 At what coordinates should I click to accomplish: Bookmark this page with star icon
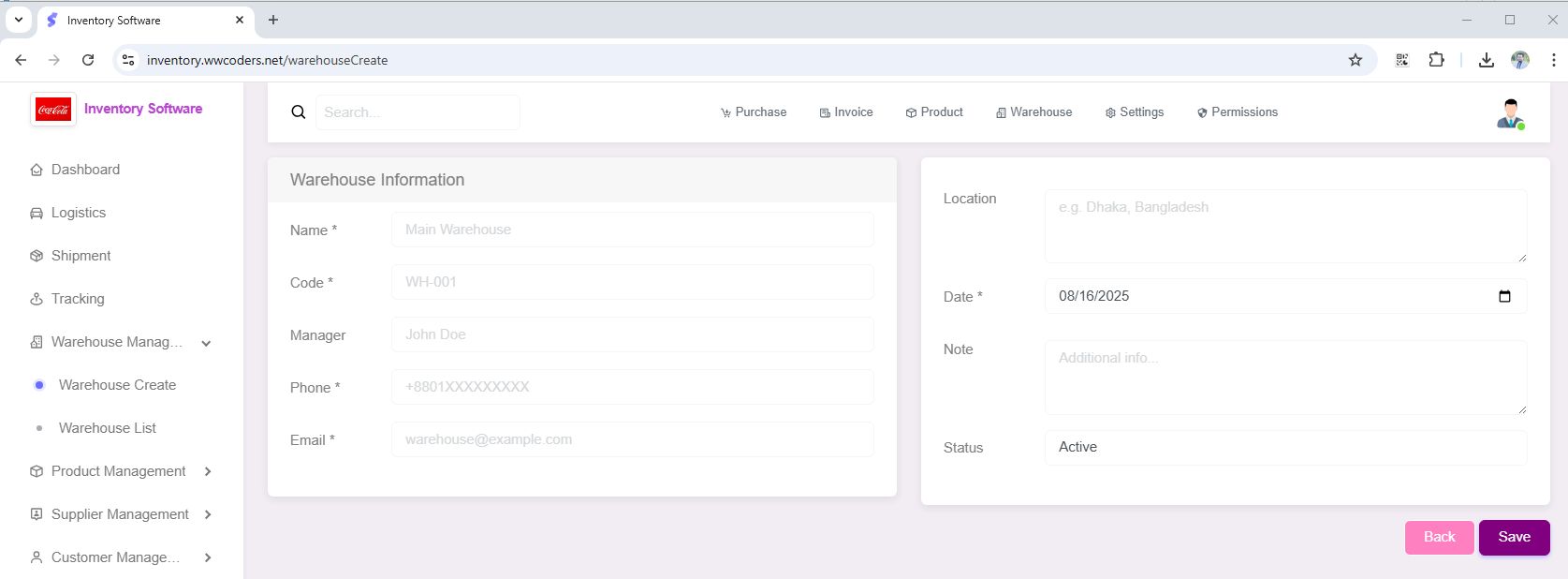[1355, 60]
